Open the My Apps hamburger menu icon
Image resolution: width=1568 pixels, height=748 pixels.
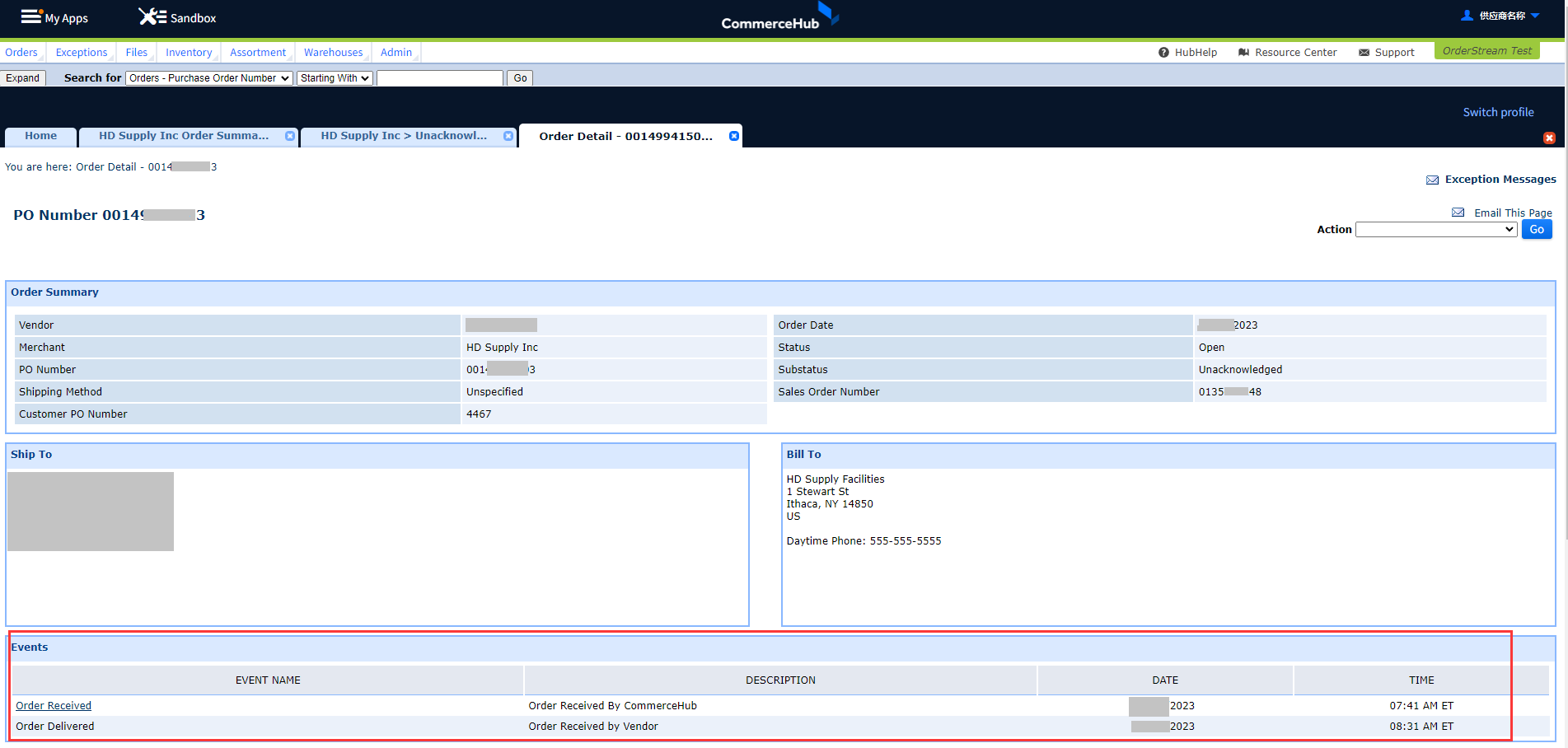31,16
